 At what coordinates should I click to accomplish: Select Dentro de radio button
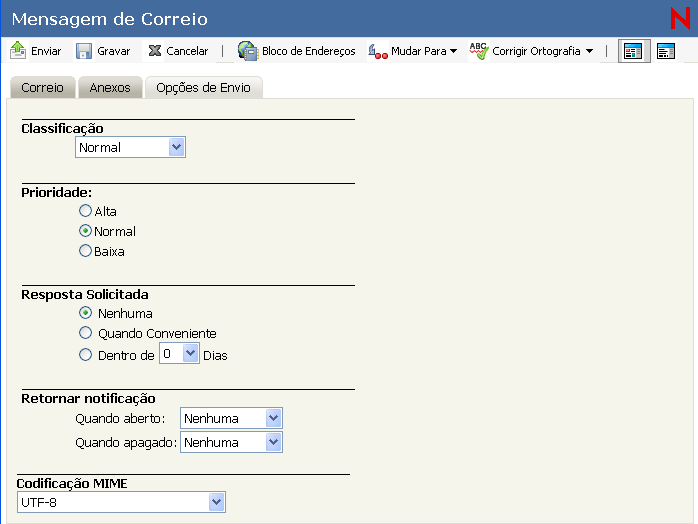[x=85, y=355]
